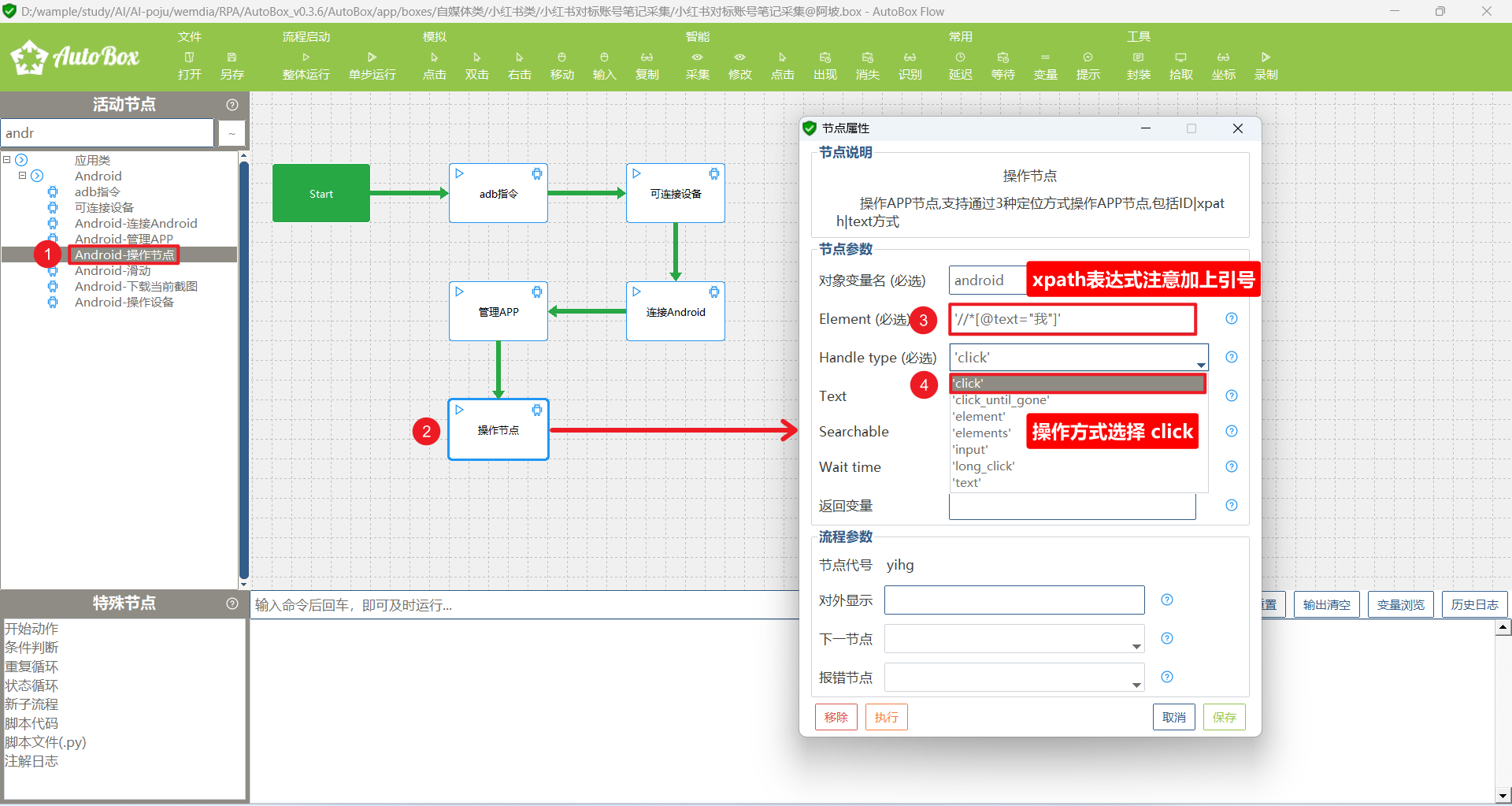The height and width of the screenshot is (806, 1512).
Task: Open the 采集 smart collect tool
Action: pos(697,66)
